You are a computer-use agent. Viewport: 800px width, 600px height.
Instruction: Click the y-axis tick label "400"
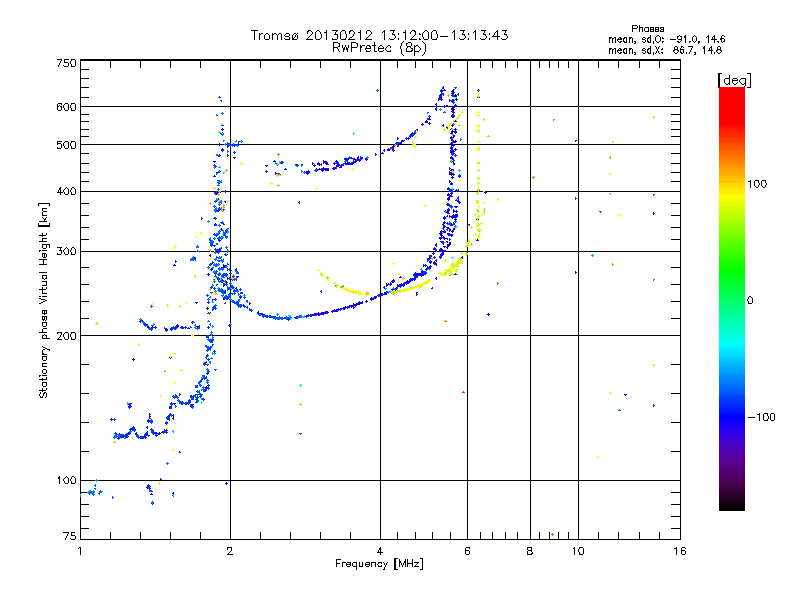[x=66, y=191]
